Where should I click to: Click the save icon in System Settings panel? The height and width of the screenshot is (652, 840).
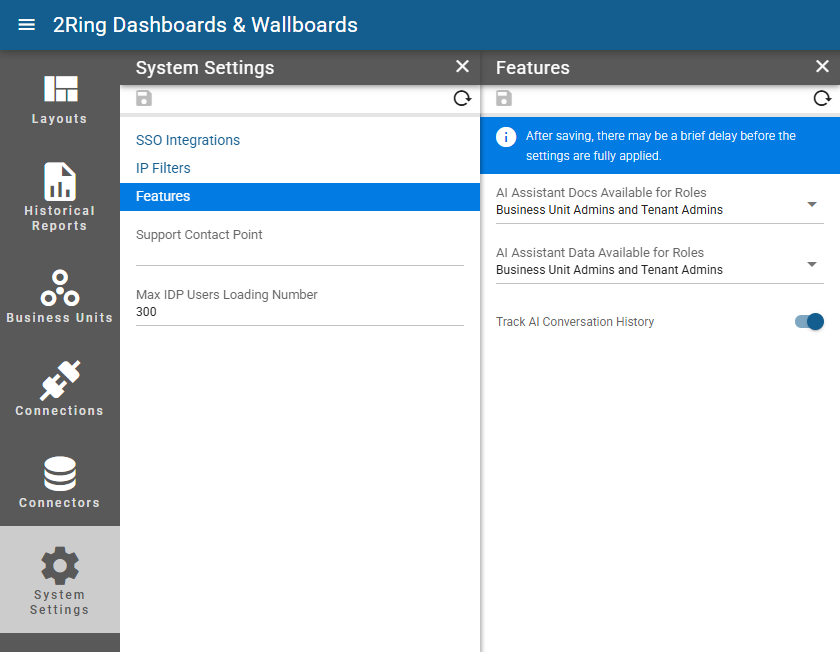coord(144,99)
